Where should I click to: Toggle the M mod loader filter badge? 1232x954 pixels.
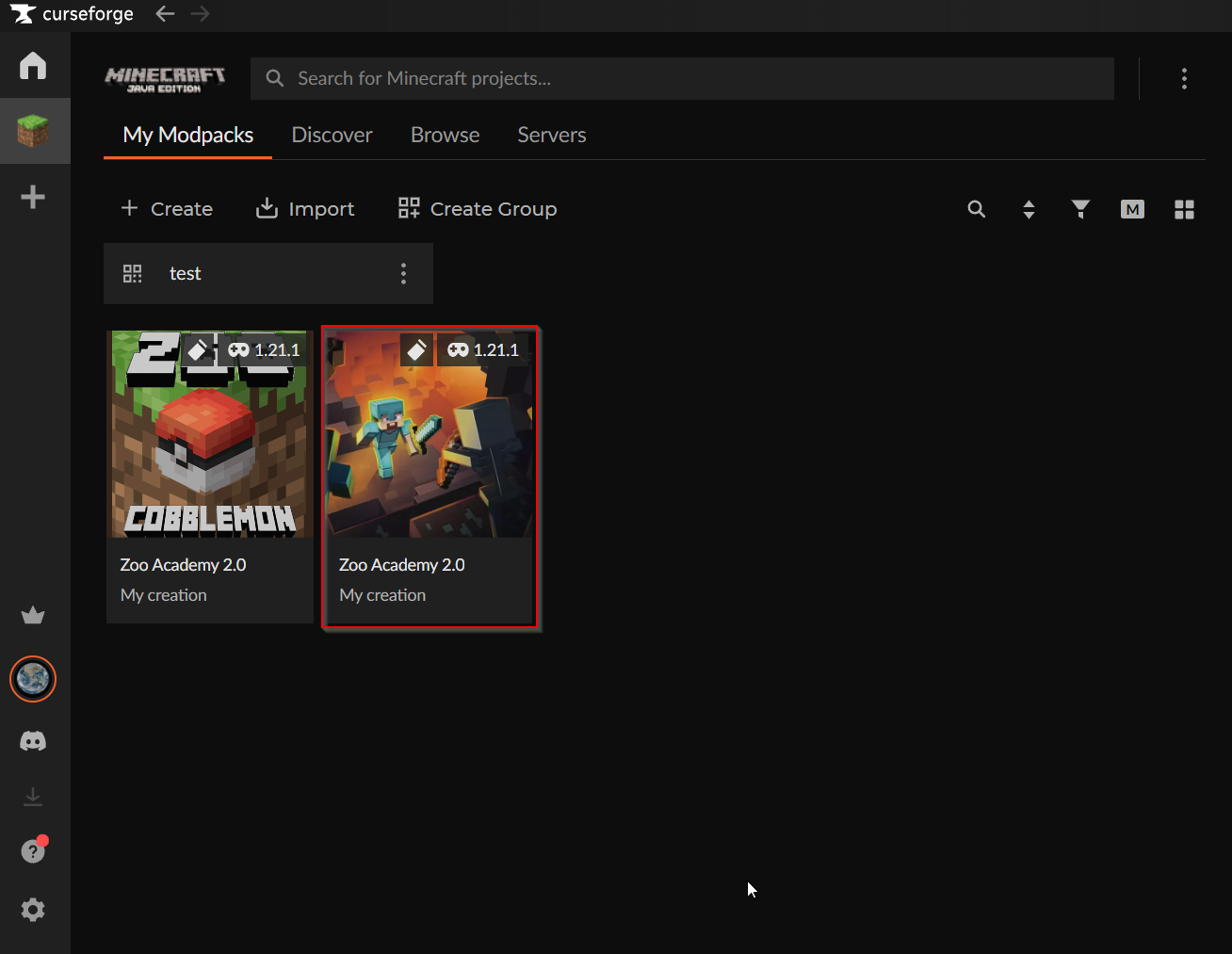point(1132,209)
